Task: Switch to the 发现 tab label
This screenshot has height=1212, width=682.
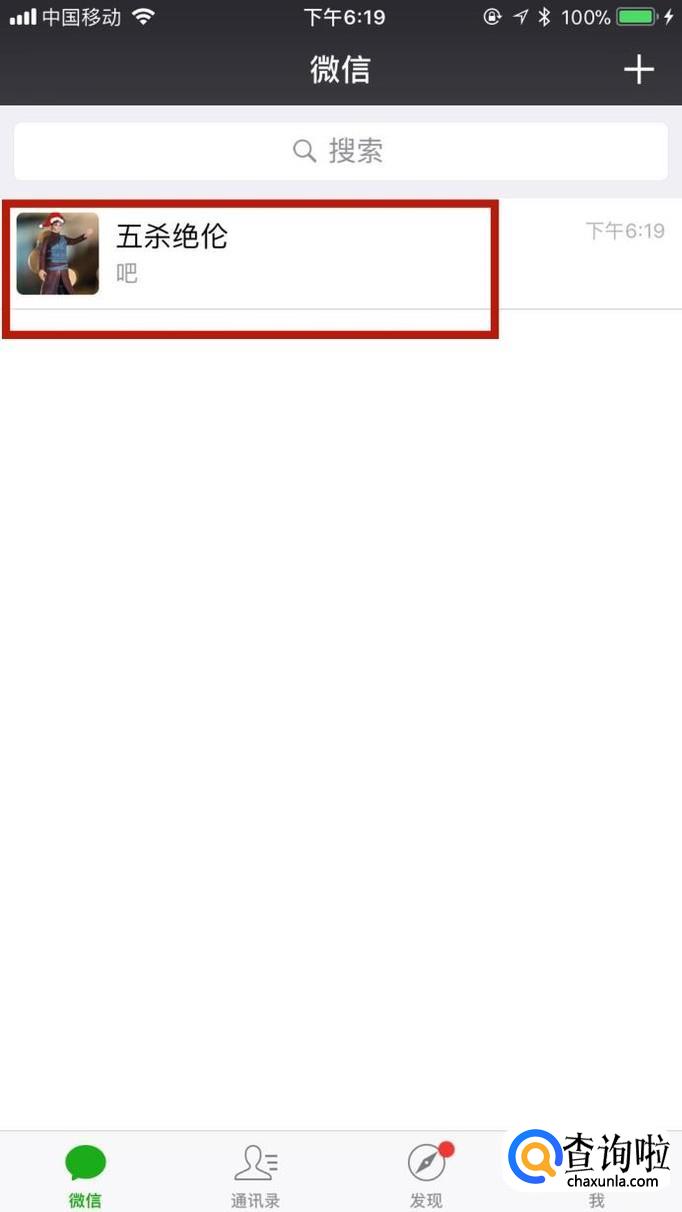Action: pos(426,1201)
